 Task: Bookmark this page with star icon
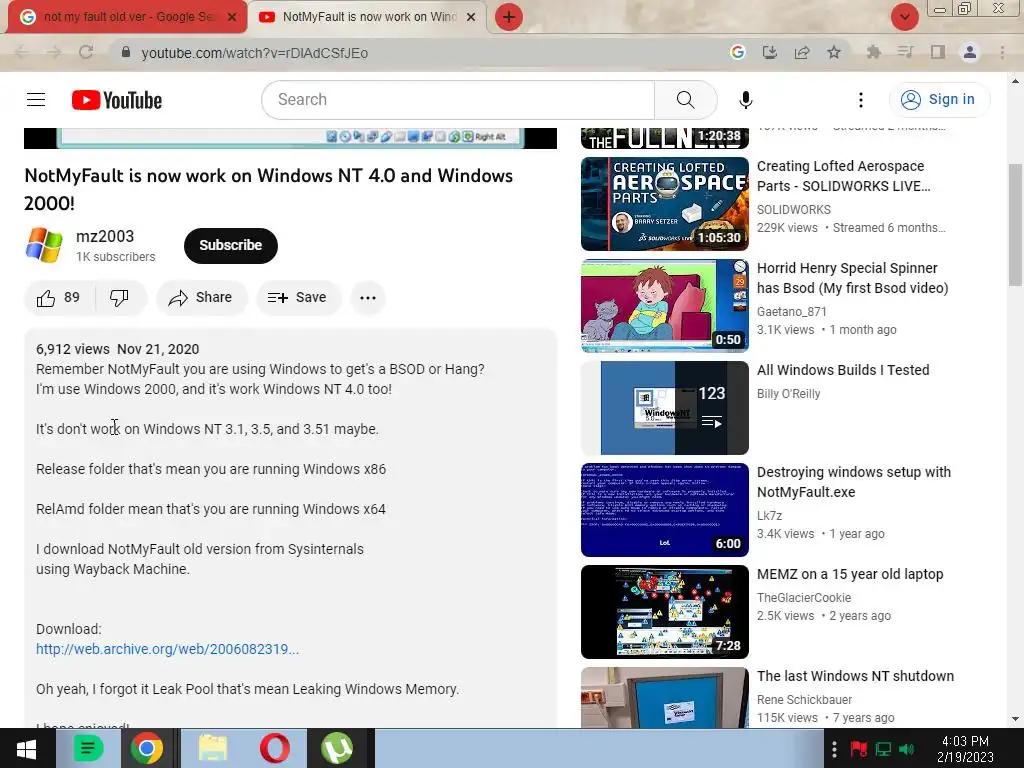pyautogui.click(x=834, y=52)
